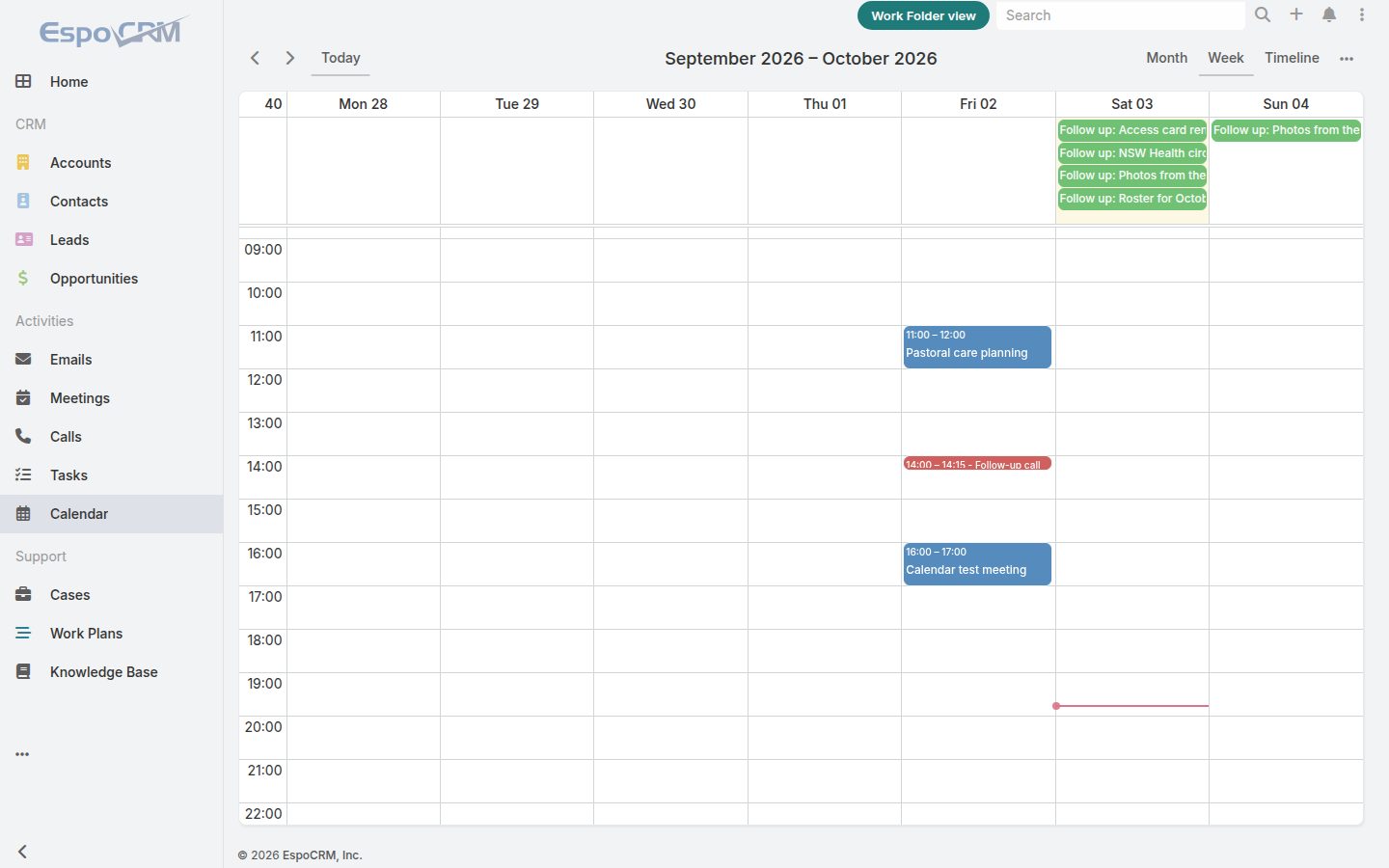This screenshot has width=1389, height=868.
Task: Open Work Plans
Action: (111, 634)
